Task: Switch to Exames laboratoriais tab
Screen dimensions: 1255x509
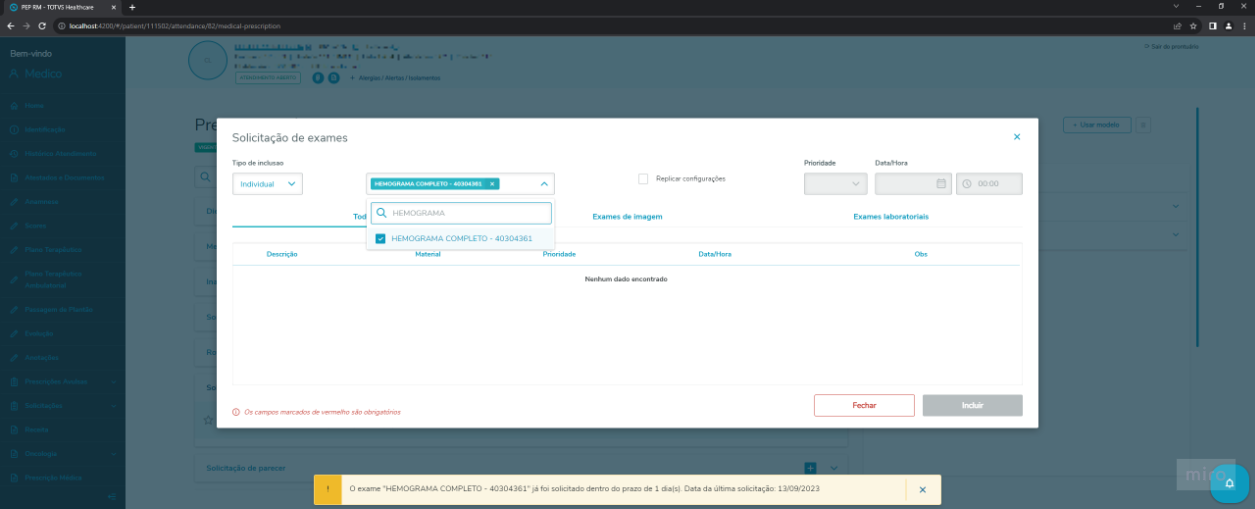Action: [x=891, y=216]
